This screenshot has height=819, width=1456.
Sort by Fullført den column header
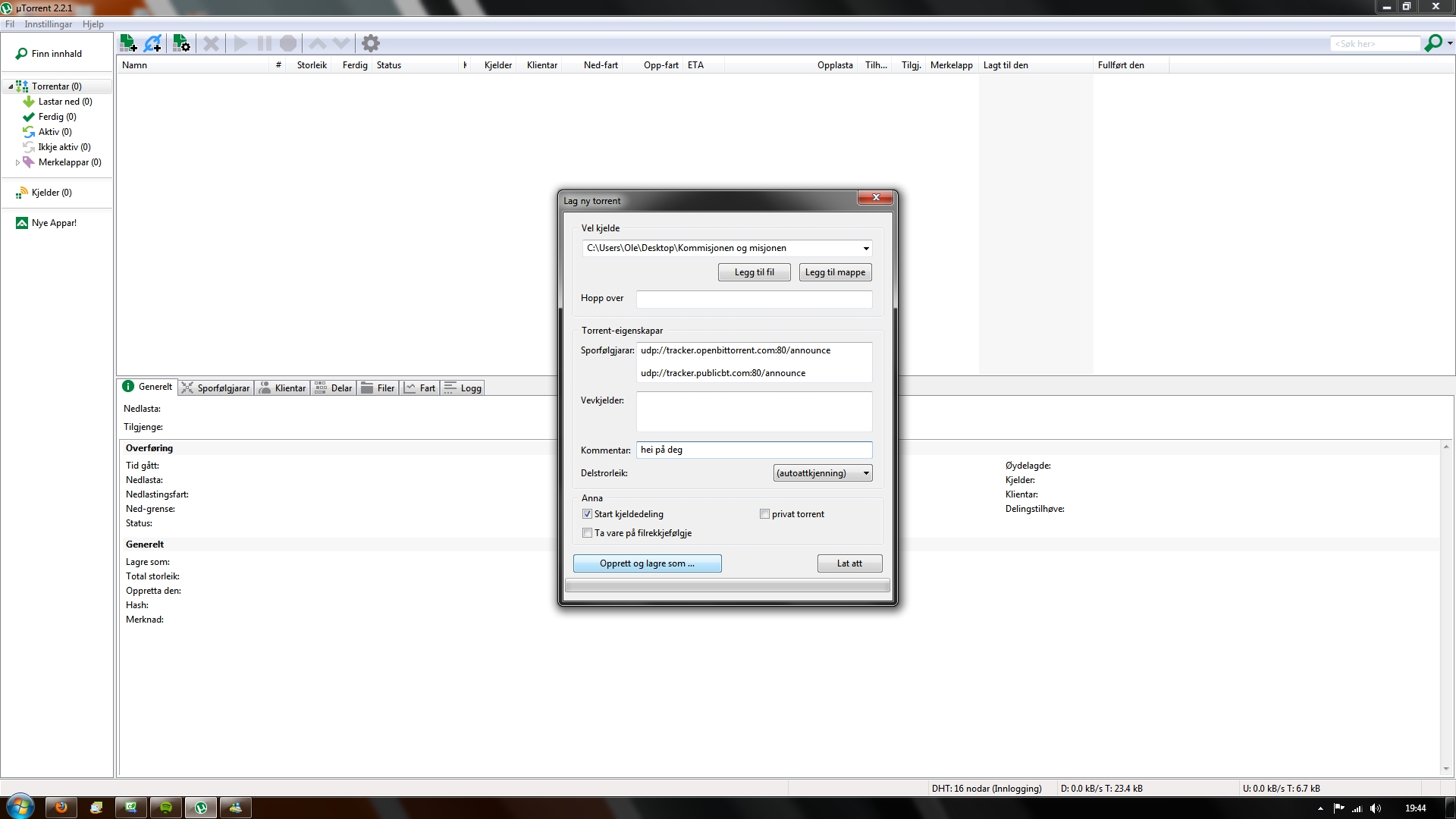click(x=1130, y=65)
